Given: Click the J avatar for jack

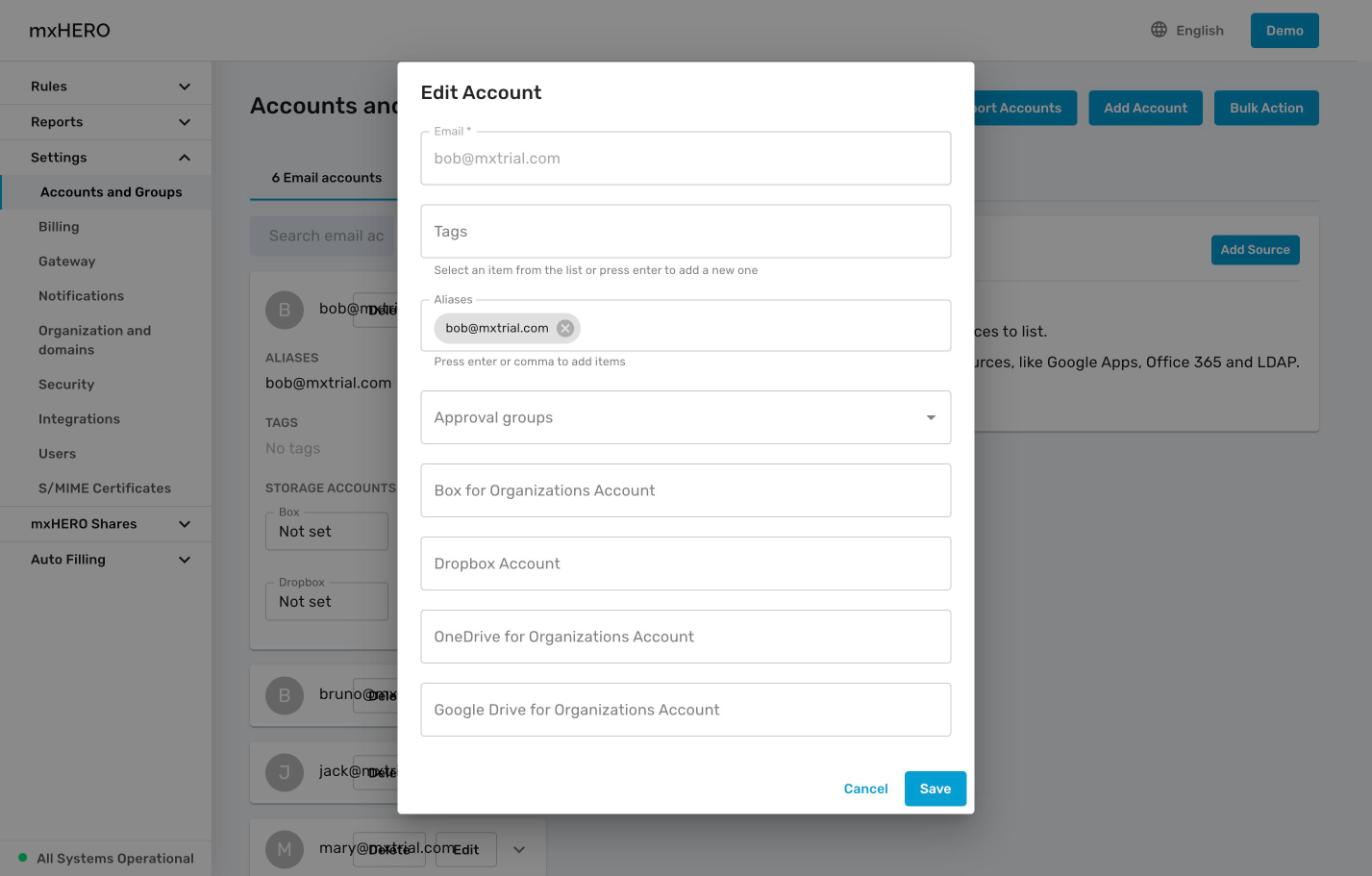Looking at the screenshot, I should click(x=284, y=772).
